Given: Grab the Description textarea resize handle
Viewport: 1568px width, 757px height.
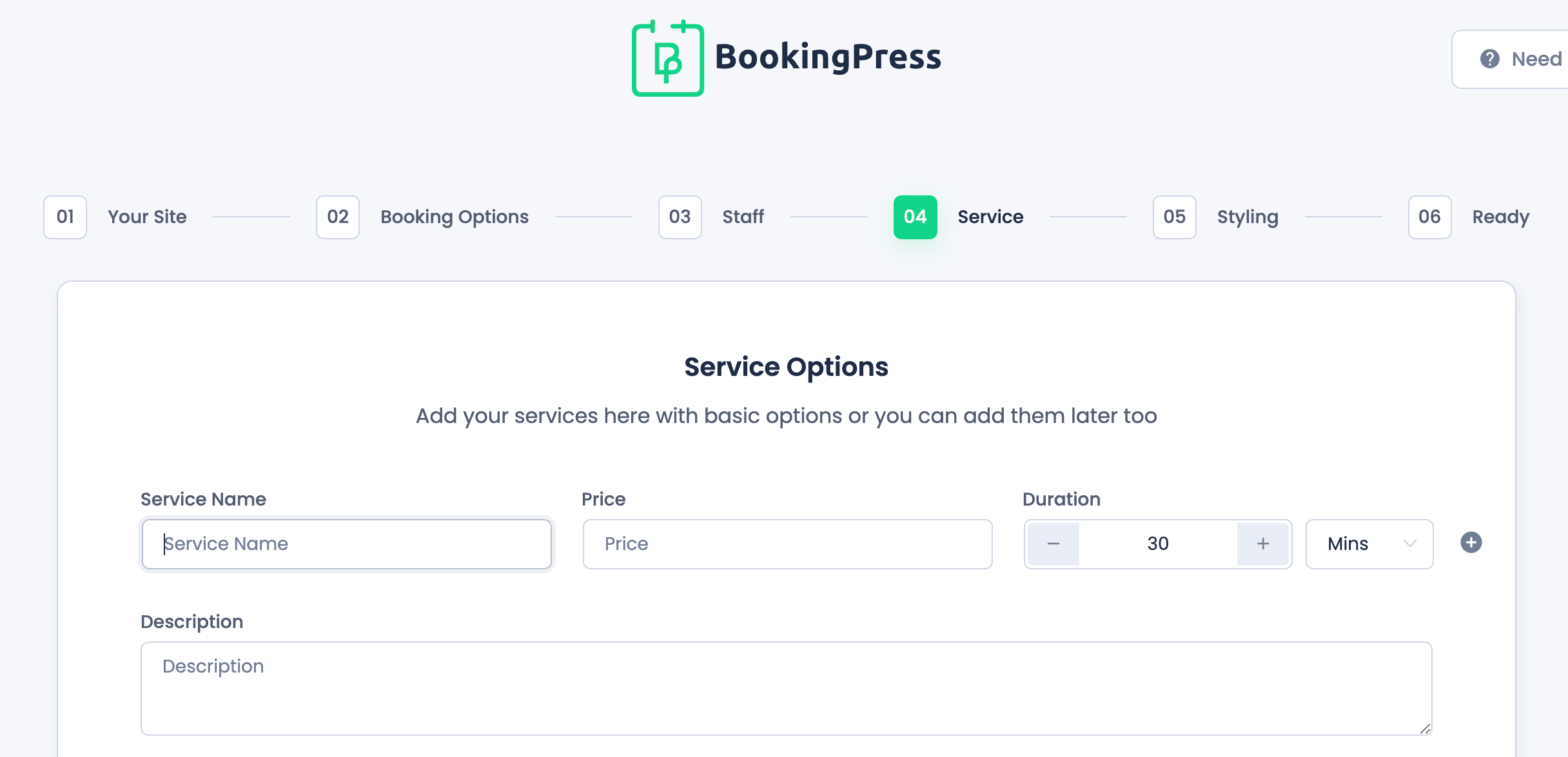Looking at the screenshot, I should (1425, 729).
